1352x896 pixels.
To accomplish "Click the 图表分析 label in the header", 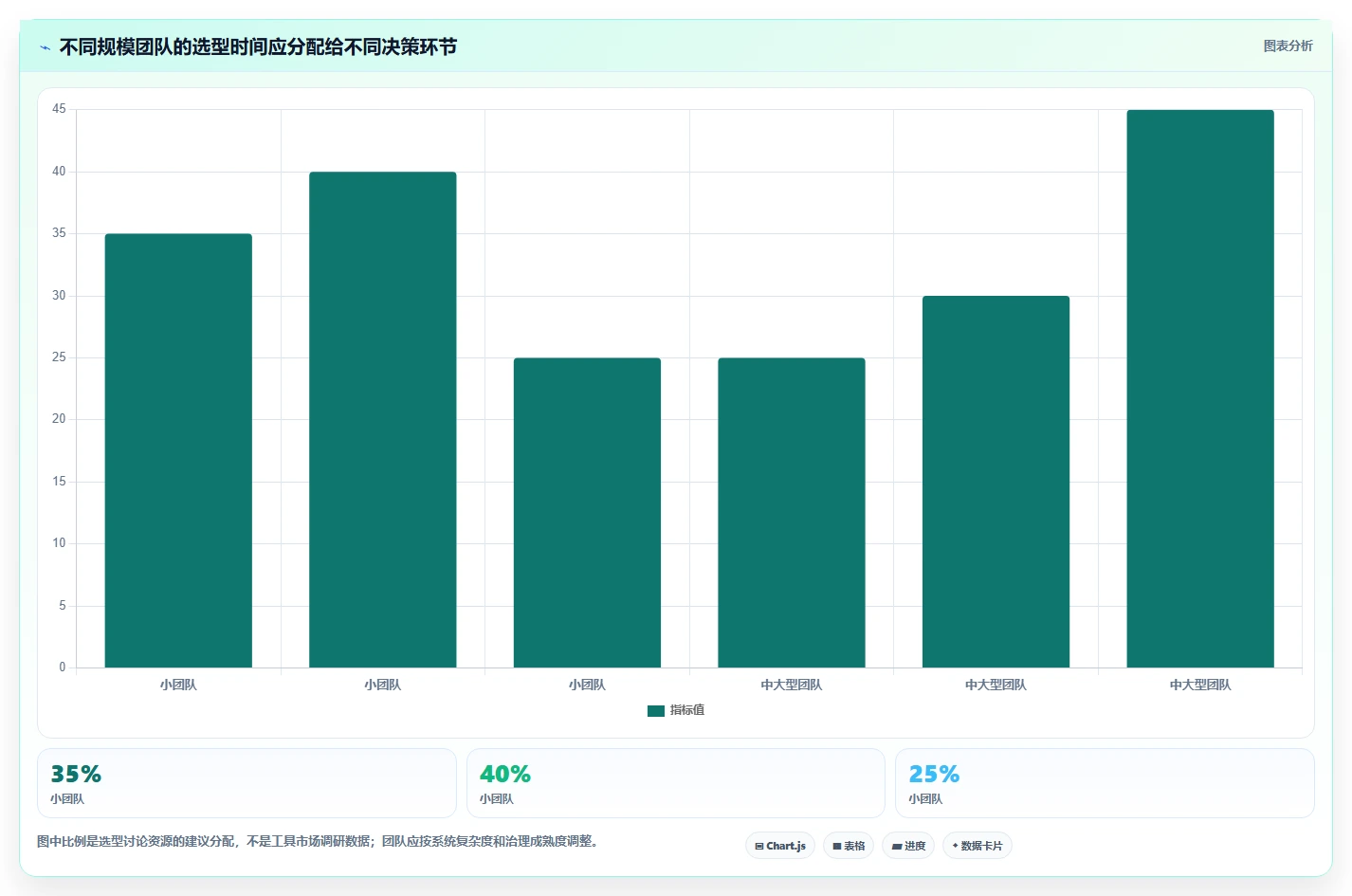I will (1288, 46).
